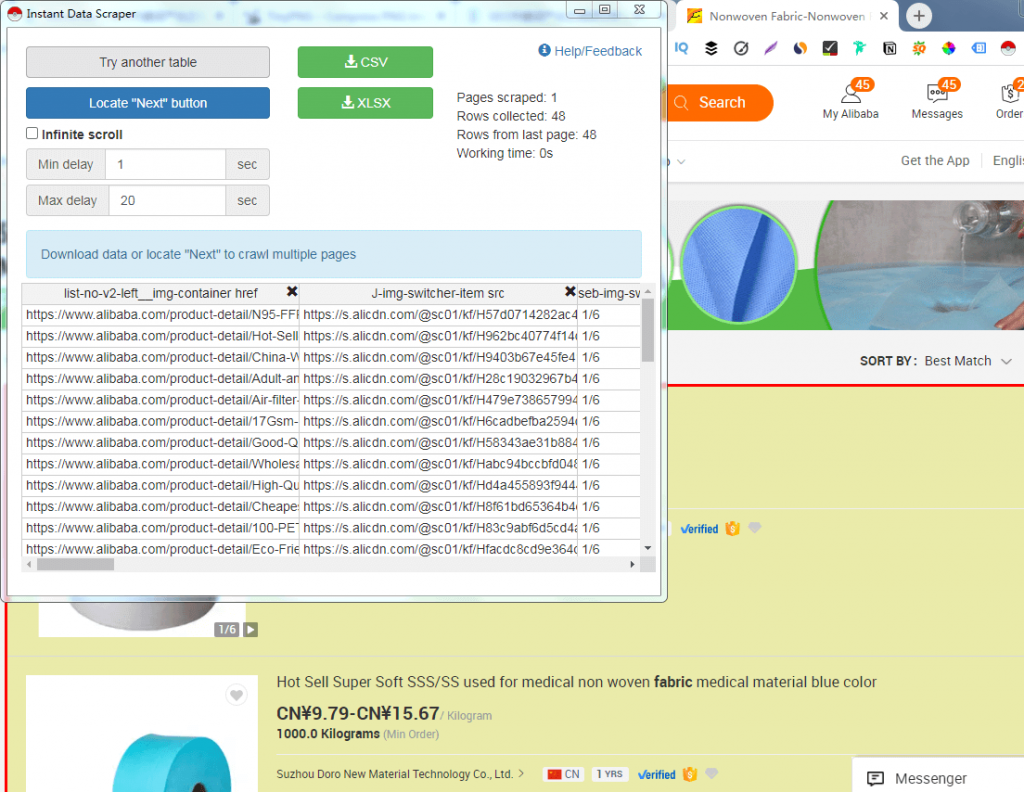Click the black checkmark extension icon
Image resolution: width=1024 pixels, height=792 pixels.
[830, 48]
